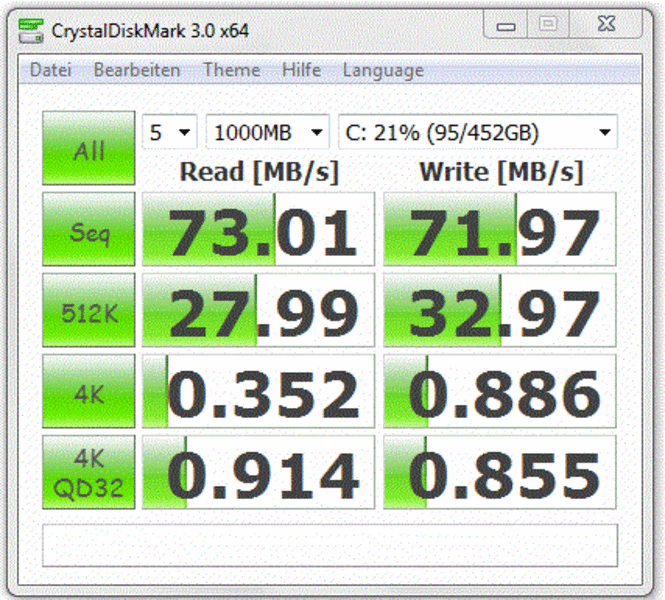Open the Datei menu

[x=50, y=70]
